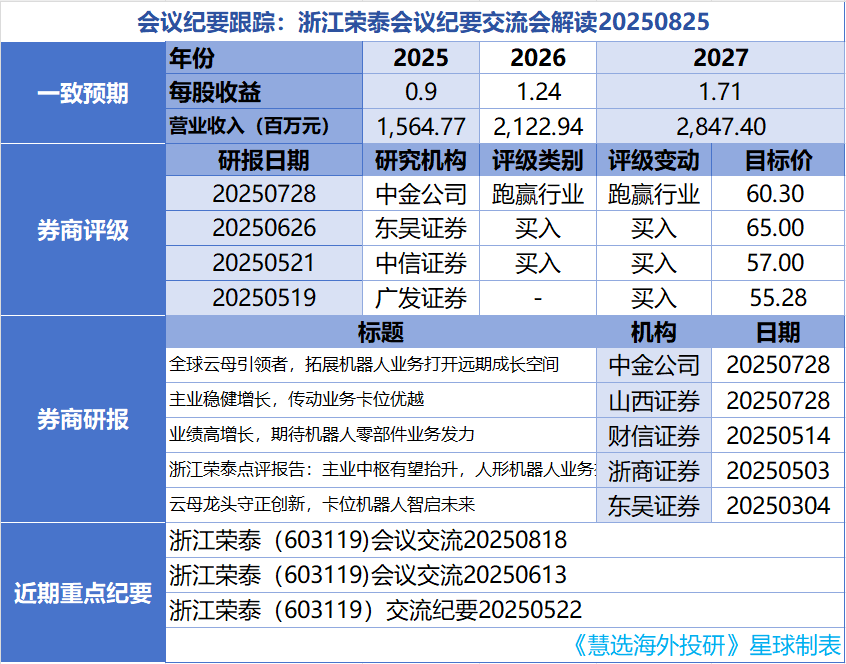
Task: Select 浙商证券 in research reports
Action: click(x=654, y=471)
